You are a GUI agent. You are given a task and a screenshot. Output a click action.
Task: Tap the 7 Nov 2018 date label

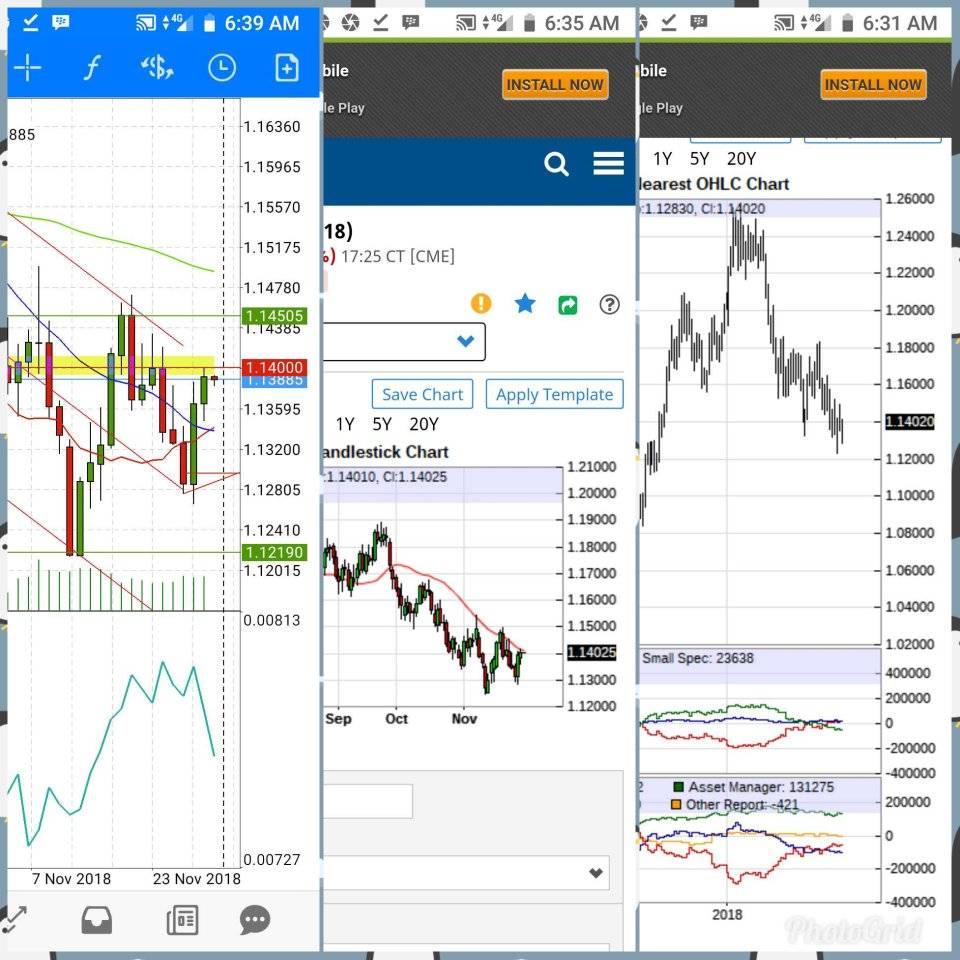(71, 879)
